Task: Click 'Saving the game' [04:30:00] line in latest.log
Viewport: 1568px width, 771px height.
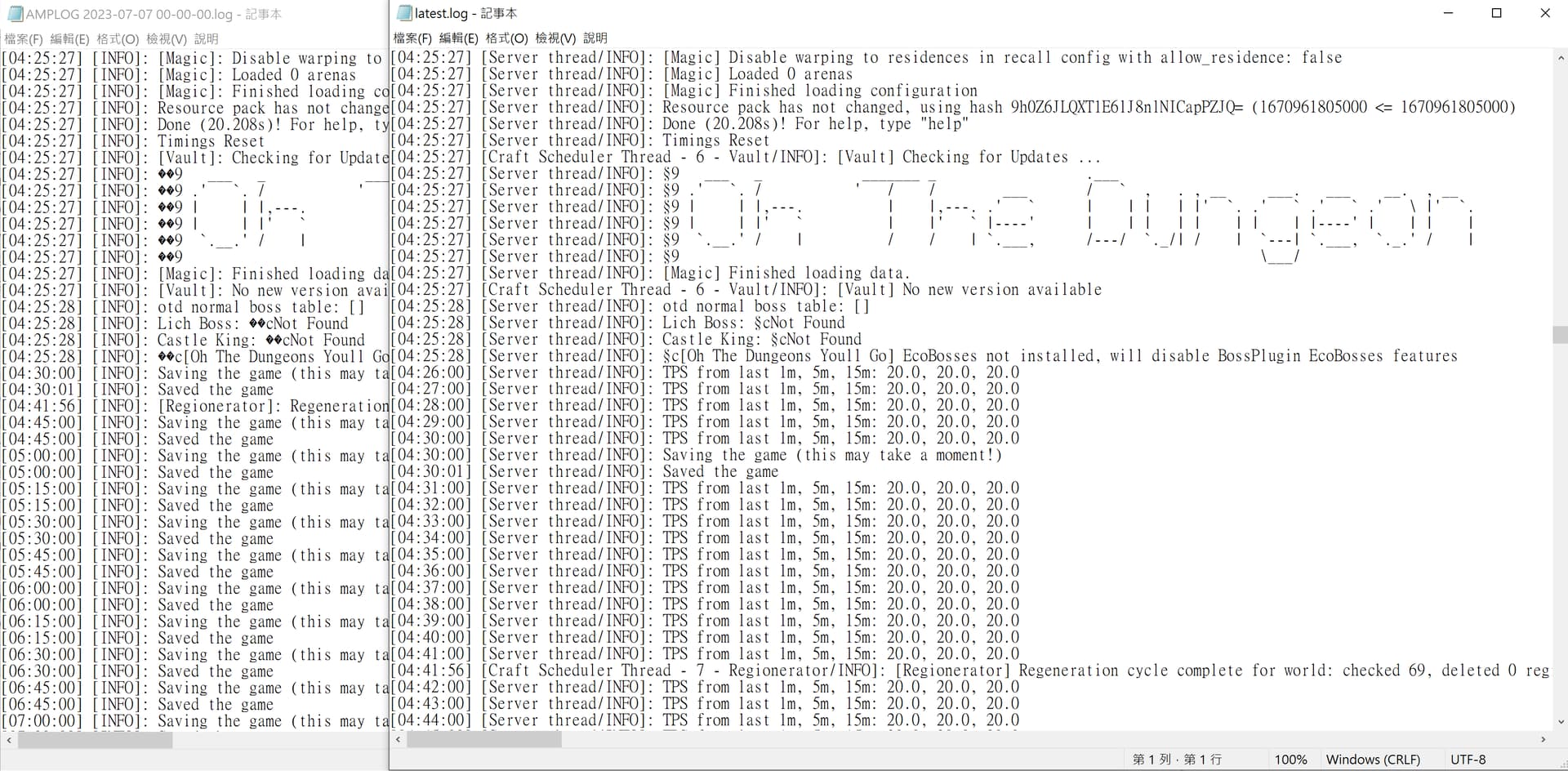Action: [x=695, y=455]
